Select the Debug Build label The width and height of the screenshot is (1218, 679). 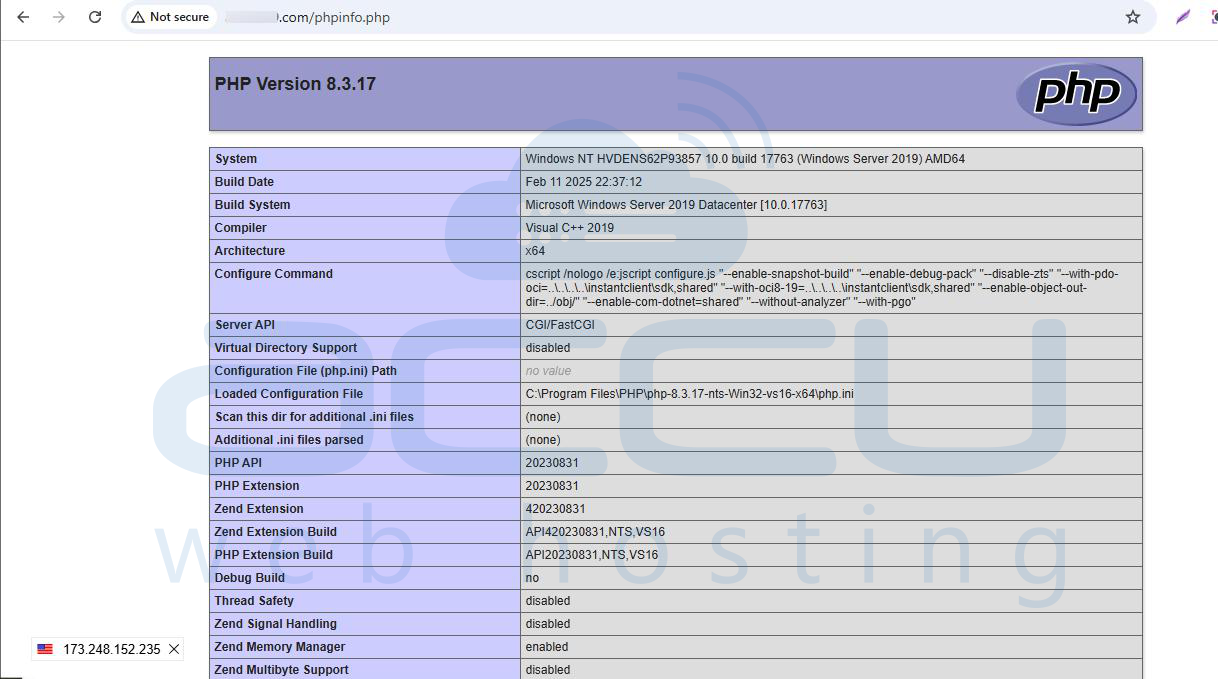249,578
